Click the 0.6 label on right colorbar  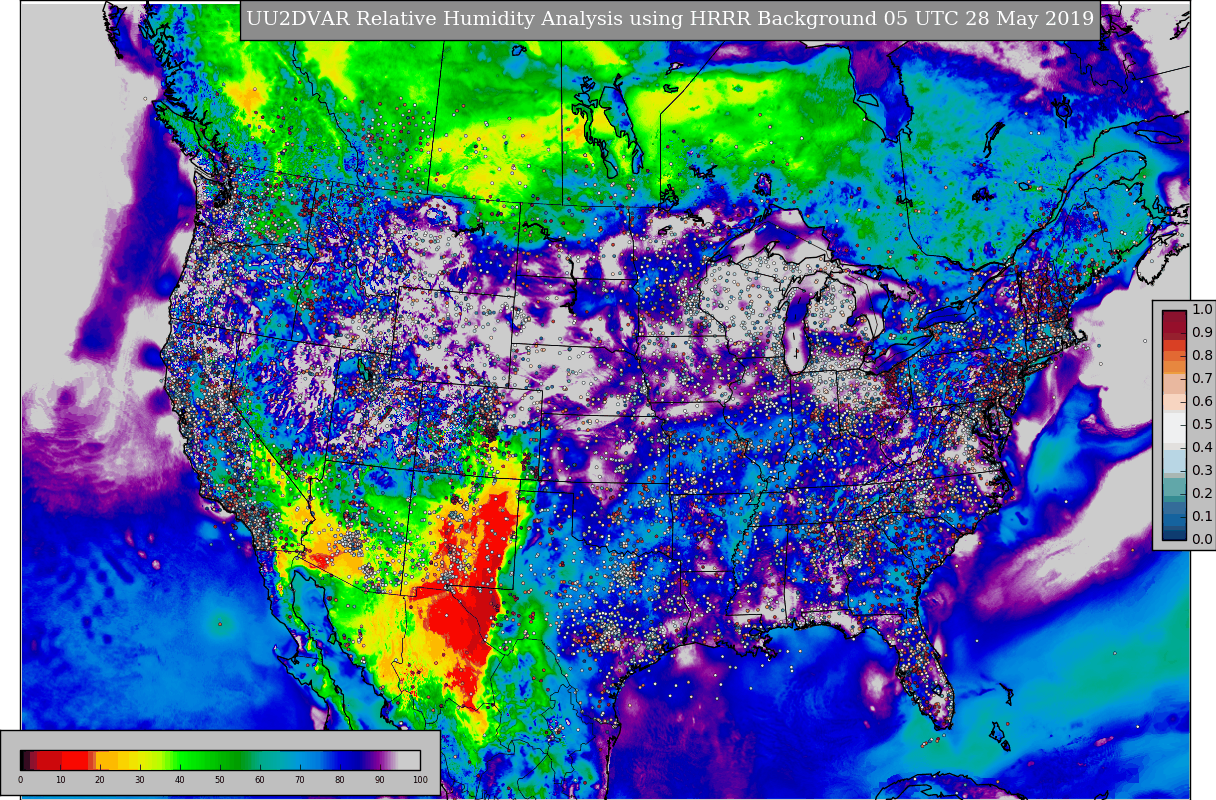coord(1202,401)
